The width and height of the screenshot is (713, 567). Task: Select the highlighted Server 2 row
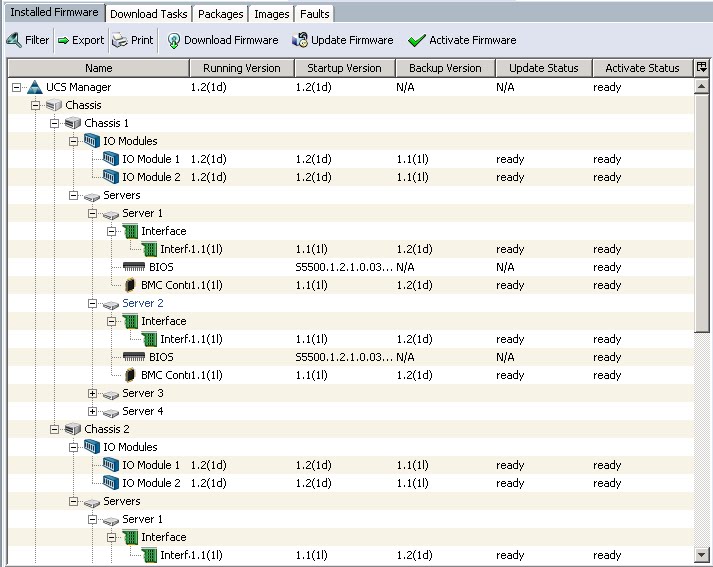click(351, 303)
